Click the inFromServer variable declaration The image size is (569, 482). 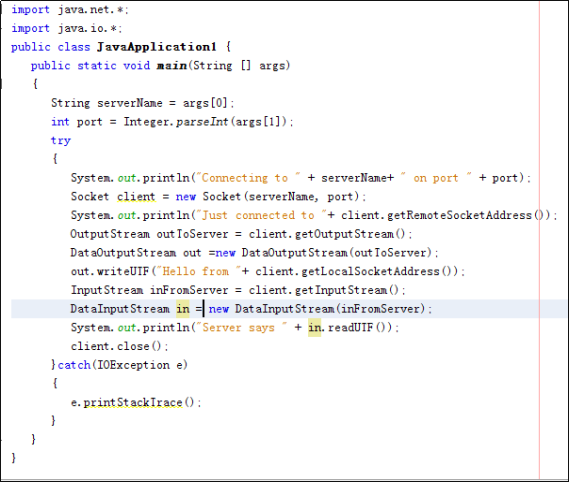(189, 290)
